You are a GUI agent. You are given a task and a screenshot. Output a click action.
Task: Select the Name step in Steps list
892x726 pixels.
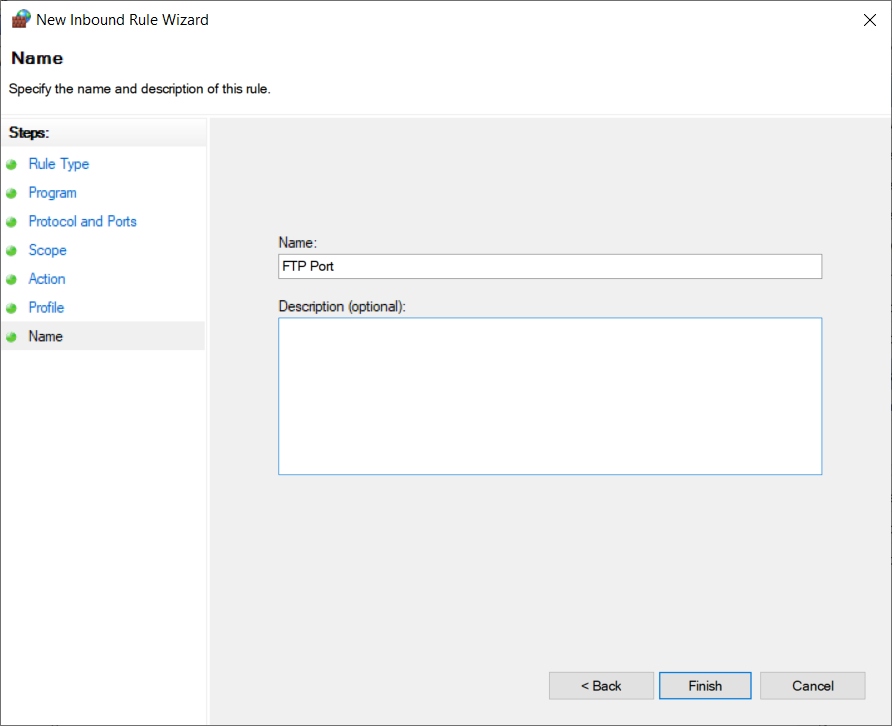45,337
